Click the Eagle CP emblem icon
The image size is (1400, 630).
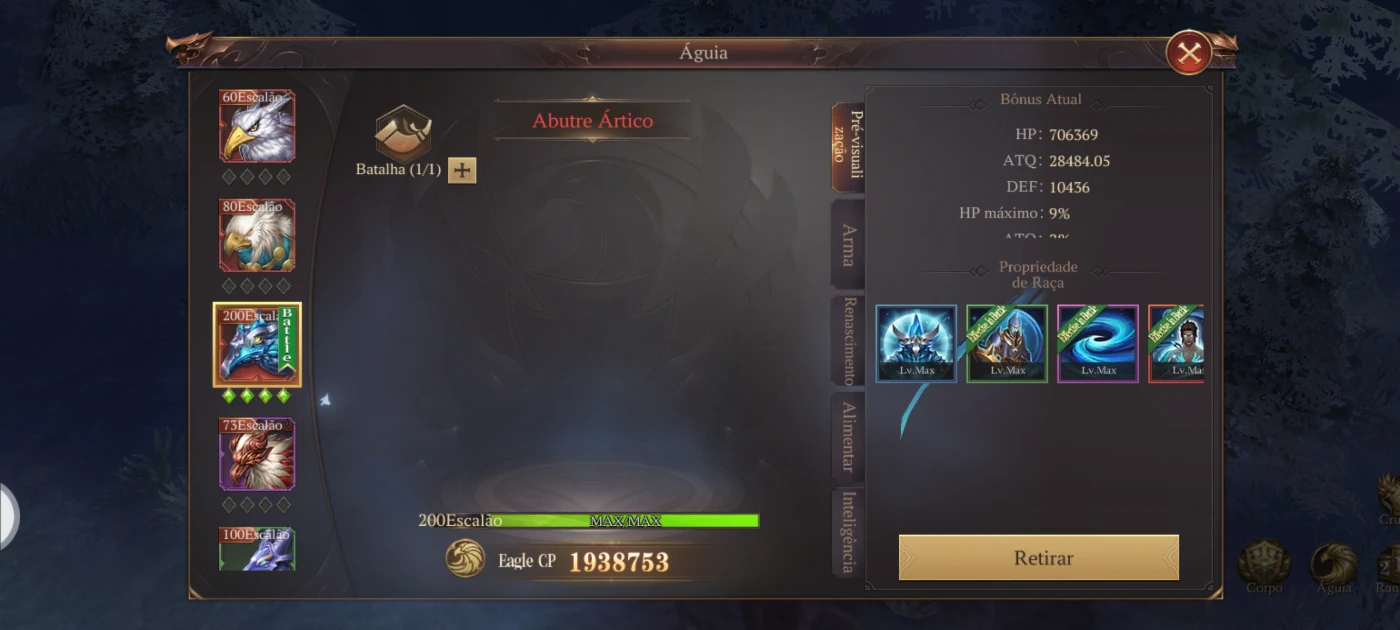pyautogui.click(x=465, y=559)
